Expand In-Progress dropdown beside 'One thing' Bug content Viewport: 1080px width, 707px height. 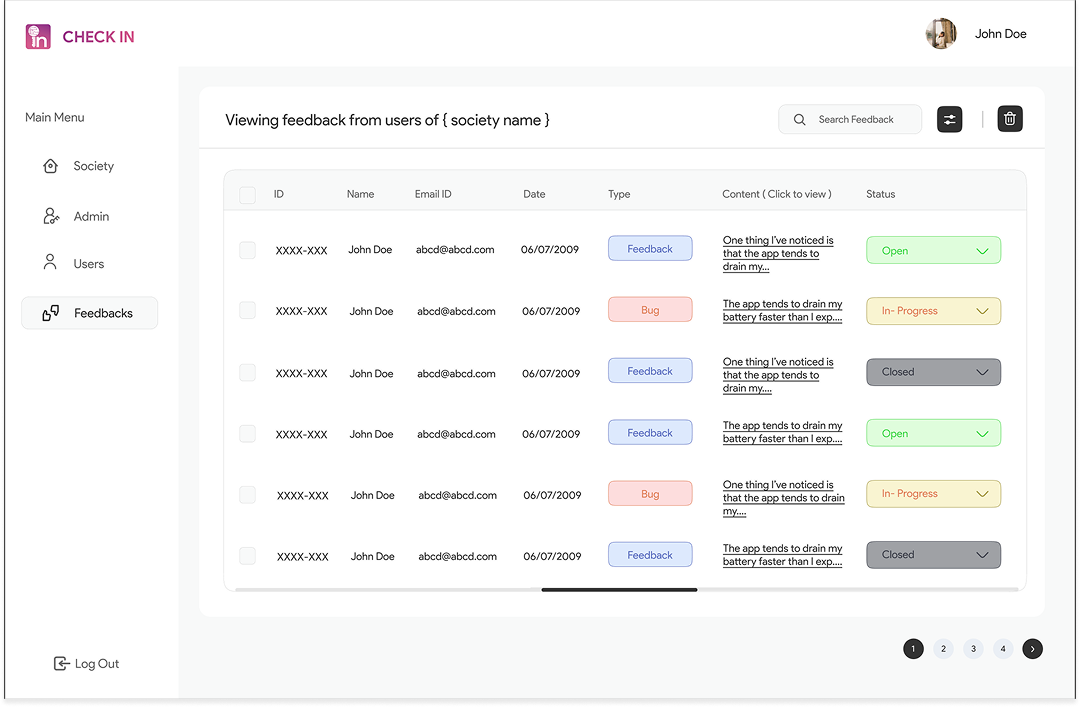pyautogui.click(x=933, y=494)
